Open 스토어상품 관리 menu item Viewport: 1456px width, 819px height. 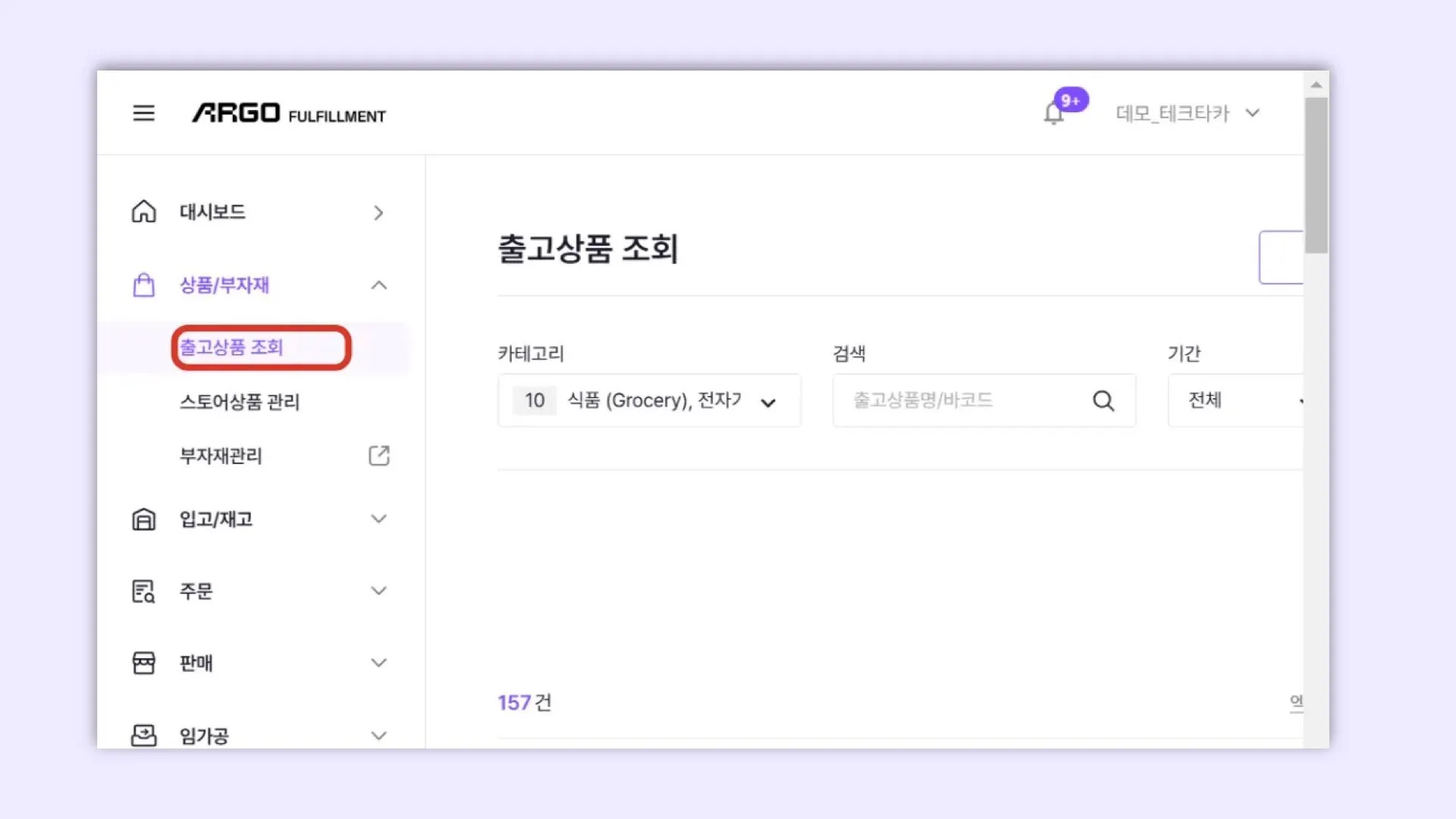click(x=240, y=402)
